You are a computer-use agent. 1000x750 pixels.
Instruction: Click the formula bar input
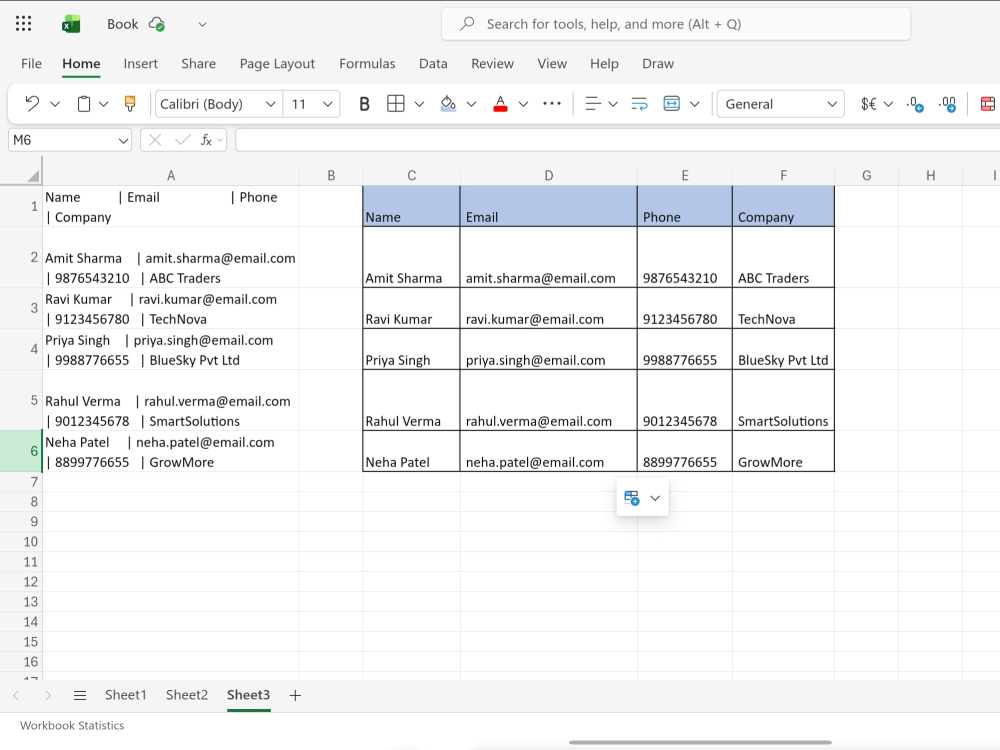coord(617,140)
